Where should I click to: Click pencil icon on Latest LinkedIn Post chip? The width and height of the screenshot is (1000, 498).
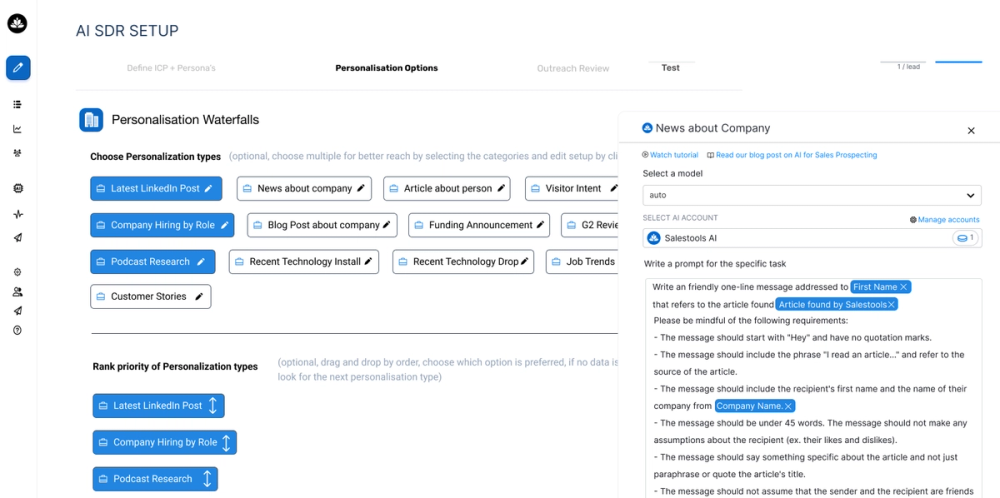209,189
